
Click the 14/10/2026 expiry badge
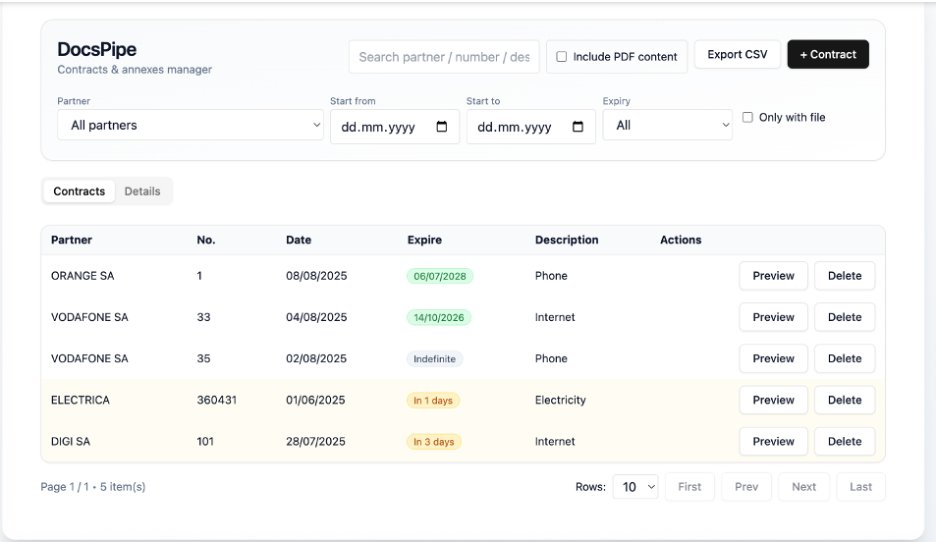pyautogui.click(x=439, y=318)
